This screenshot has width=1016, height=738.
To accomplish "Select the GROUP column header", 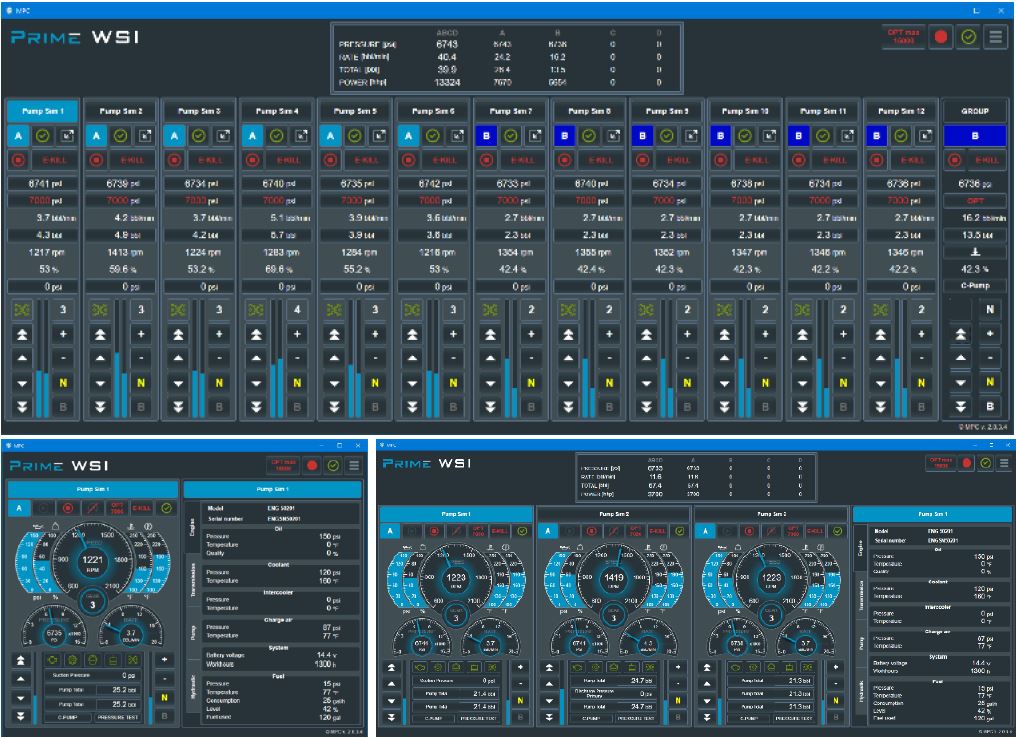I will [x=975, y=111].
